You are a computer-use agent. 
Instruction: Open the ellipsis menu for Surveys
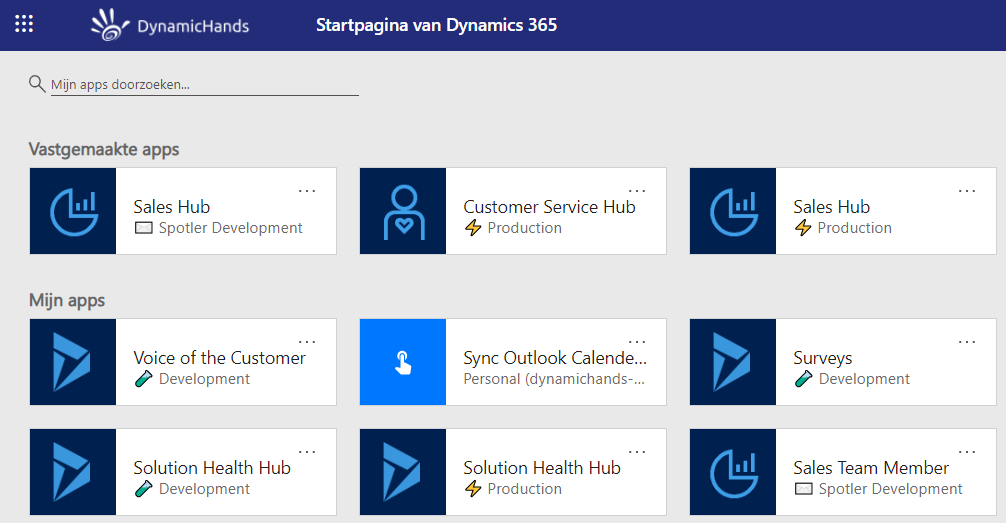point(967,342)
